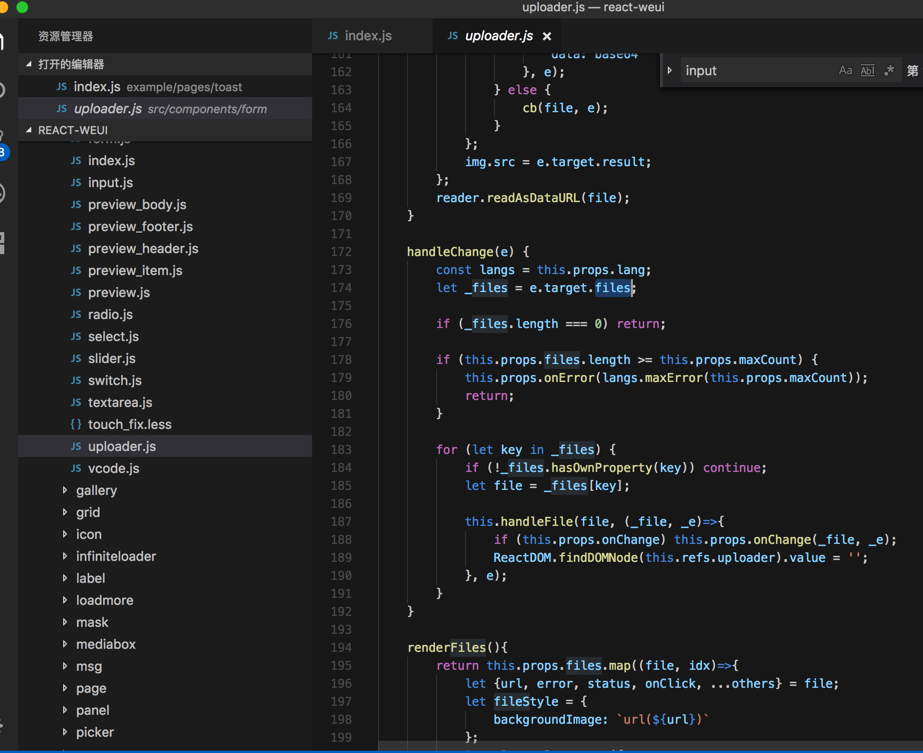Image resolution: width=923 pixels, height=753 pixels.
Task: Toggle whole word match in find widget
Action: [867, 71]
